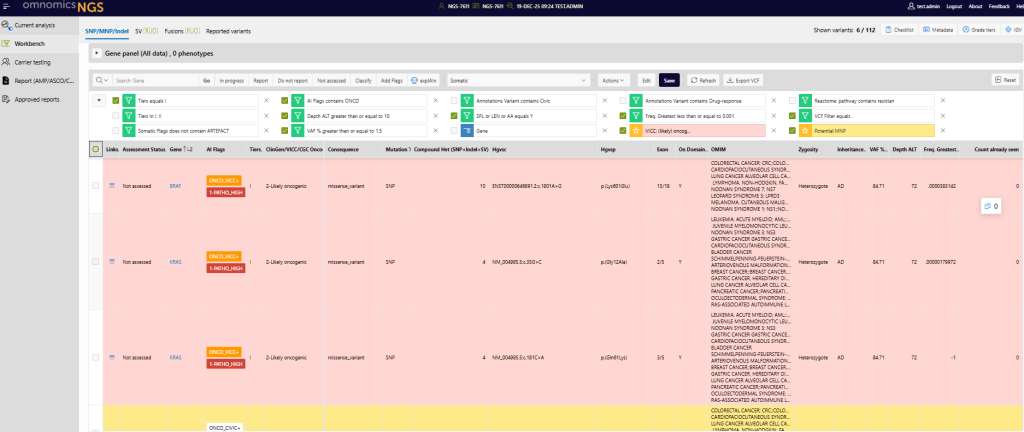Viewport: 1024px width, 432px height.
Task: Click the Save button
Action: 670,79
